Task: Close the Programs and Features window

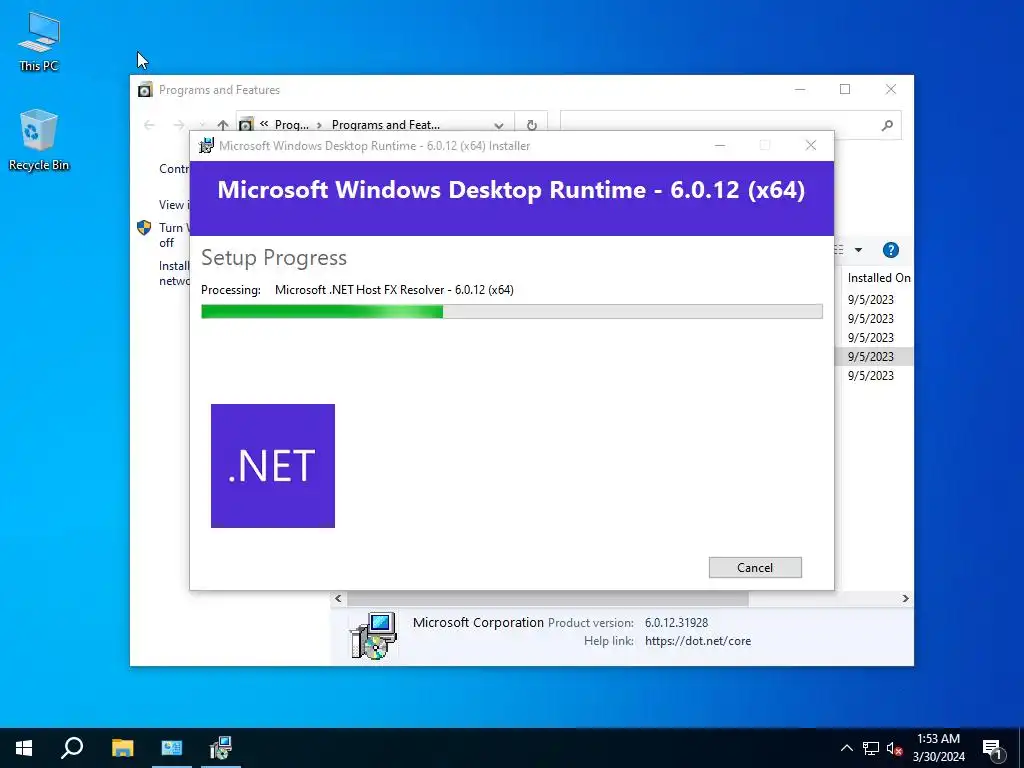Action: 891,89
